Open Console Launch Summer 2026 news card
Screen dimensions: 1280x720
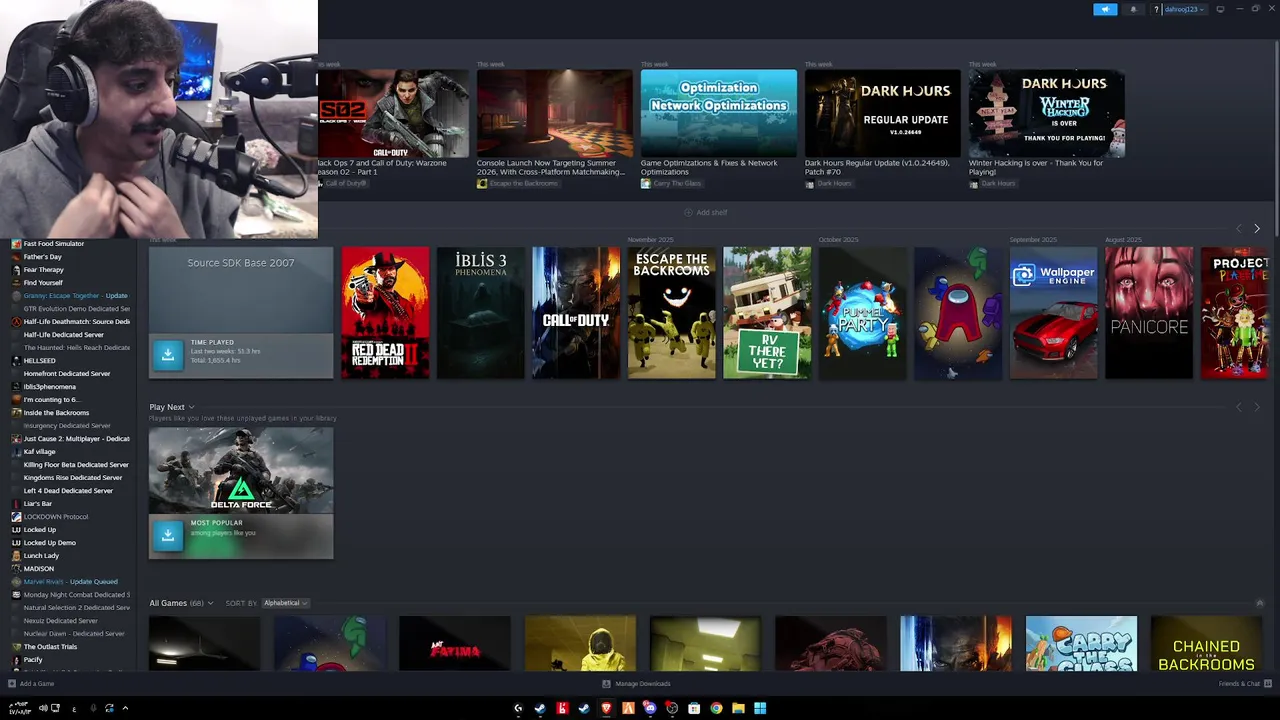click(x=555, y=113)
